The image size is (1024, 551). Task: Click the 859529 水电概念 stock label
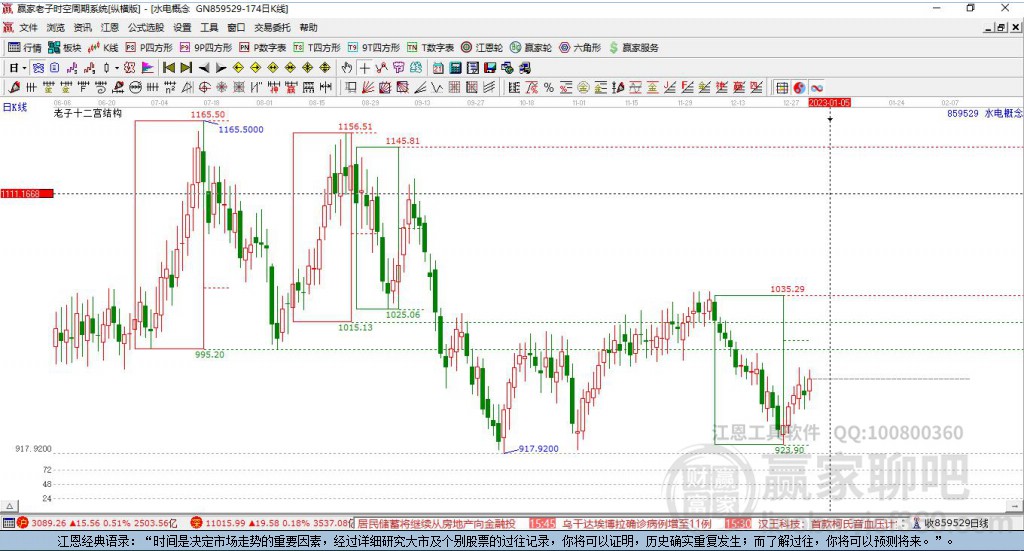coord(984,113)
